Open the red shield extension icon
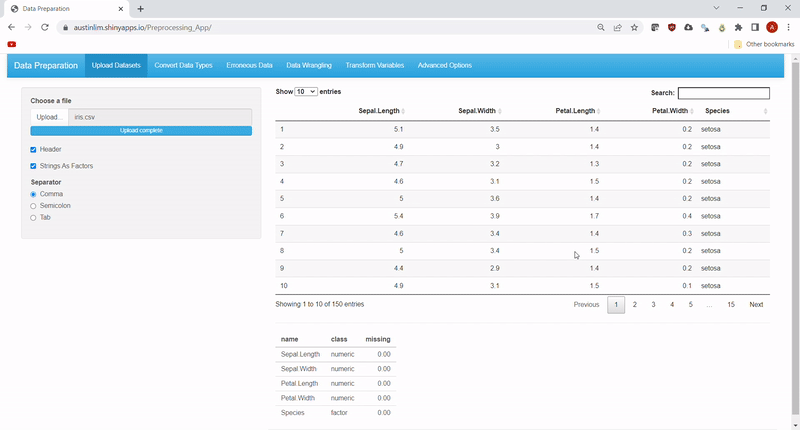 coord(671,28)
